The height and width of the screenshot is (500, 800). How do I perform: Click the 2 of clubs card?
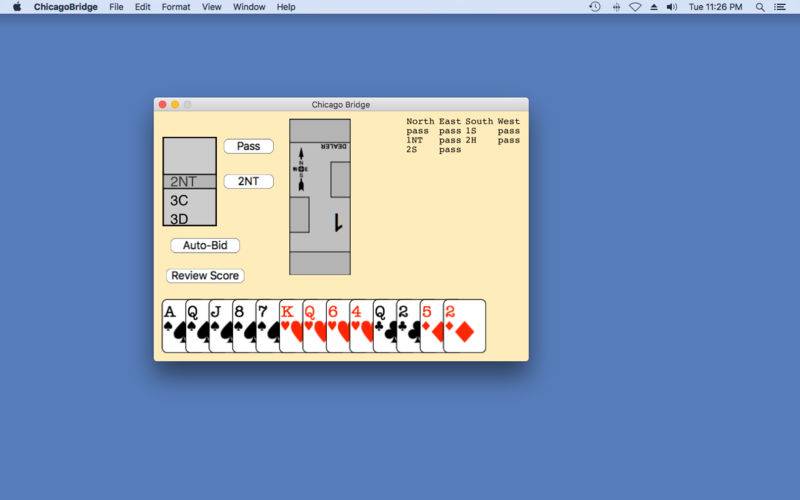(409, 326)
